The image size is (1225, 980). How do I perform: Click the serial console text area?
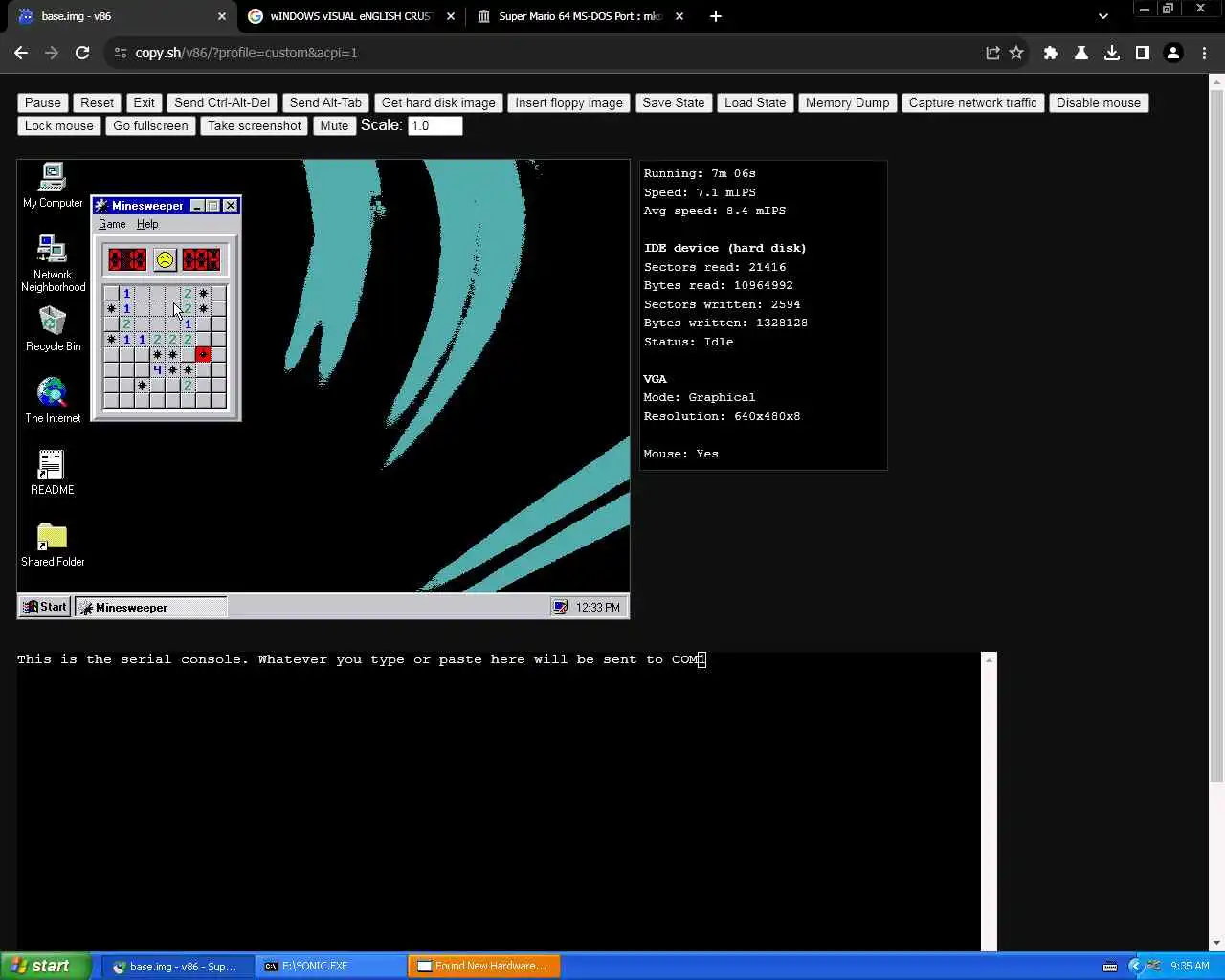499,802
